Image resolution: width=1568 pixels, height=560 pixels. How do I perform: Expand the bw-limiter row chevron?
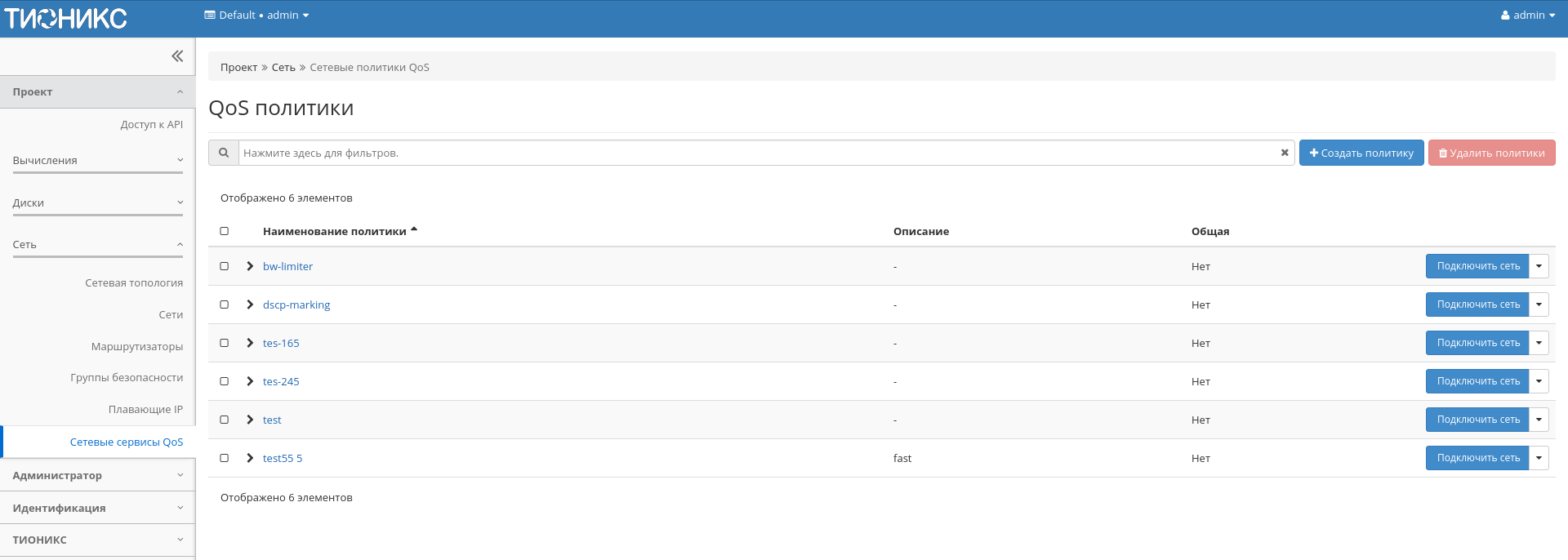(x=250, y=266)
